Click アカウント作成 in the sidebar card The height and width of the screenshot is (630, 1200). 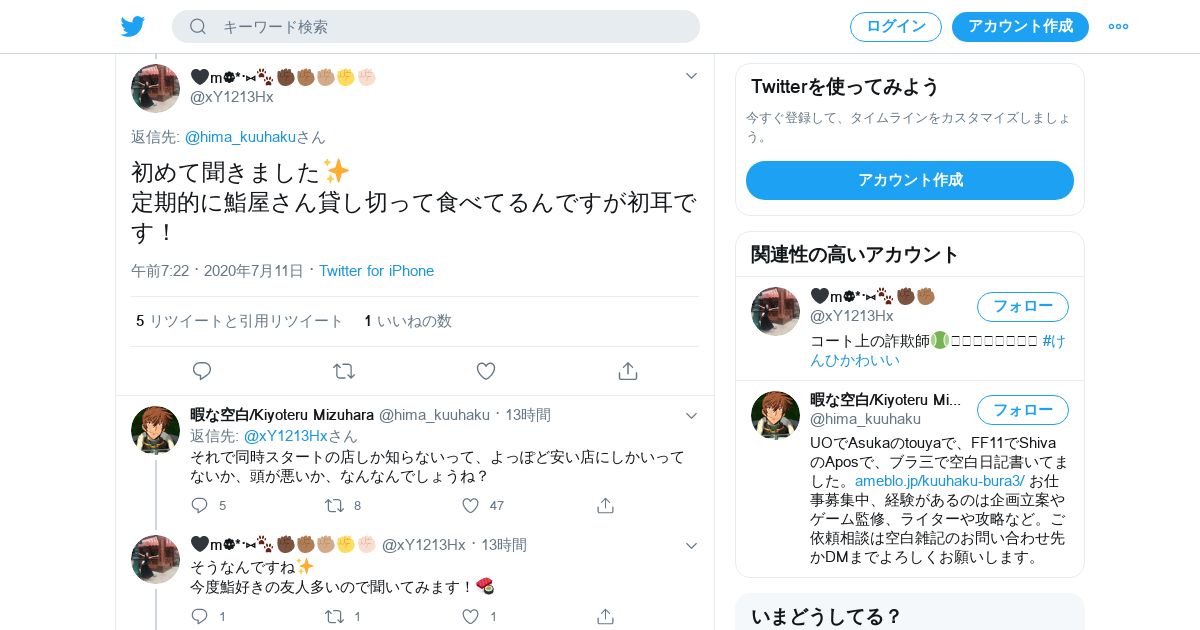(x=910, y=180)
